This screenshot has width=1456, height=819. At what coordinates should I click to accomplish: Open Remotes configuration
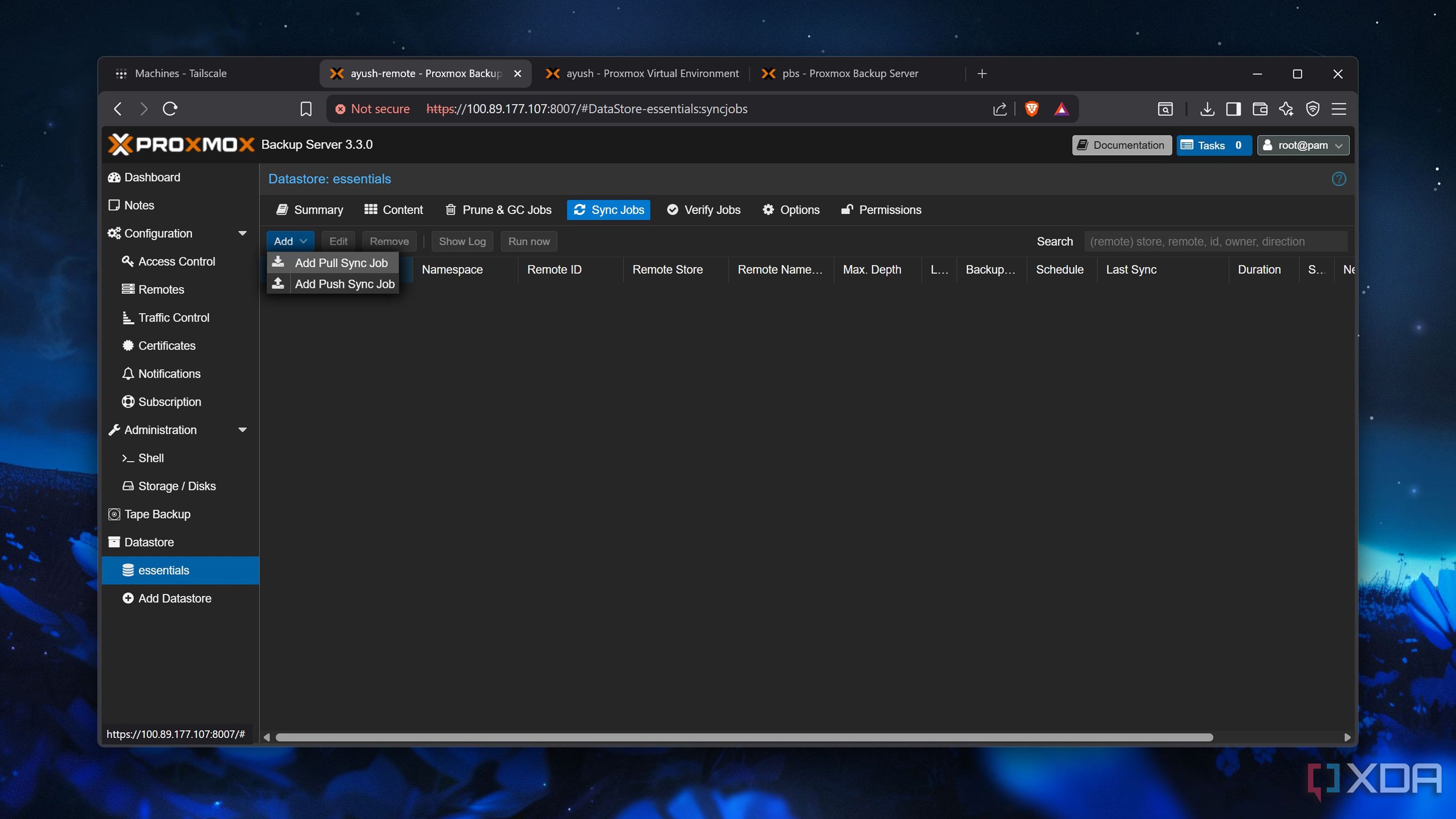[180, 289]
